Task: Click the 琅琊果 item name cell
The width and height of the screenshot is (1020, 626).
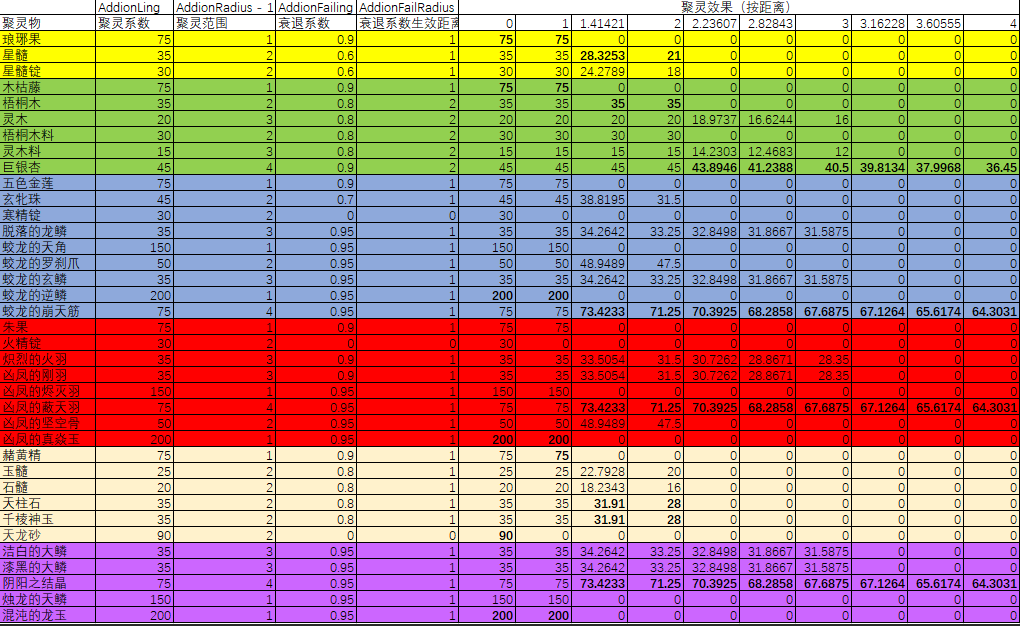Action: 47,39
